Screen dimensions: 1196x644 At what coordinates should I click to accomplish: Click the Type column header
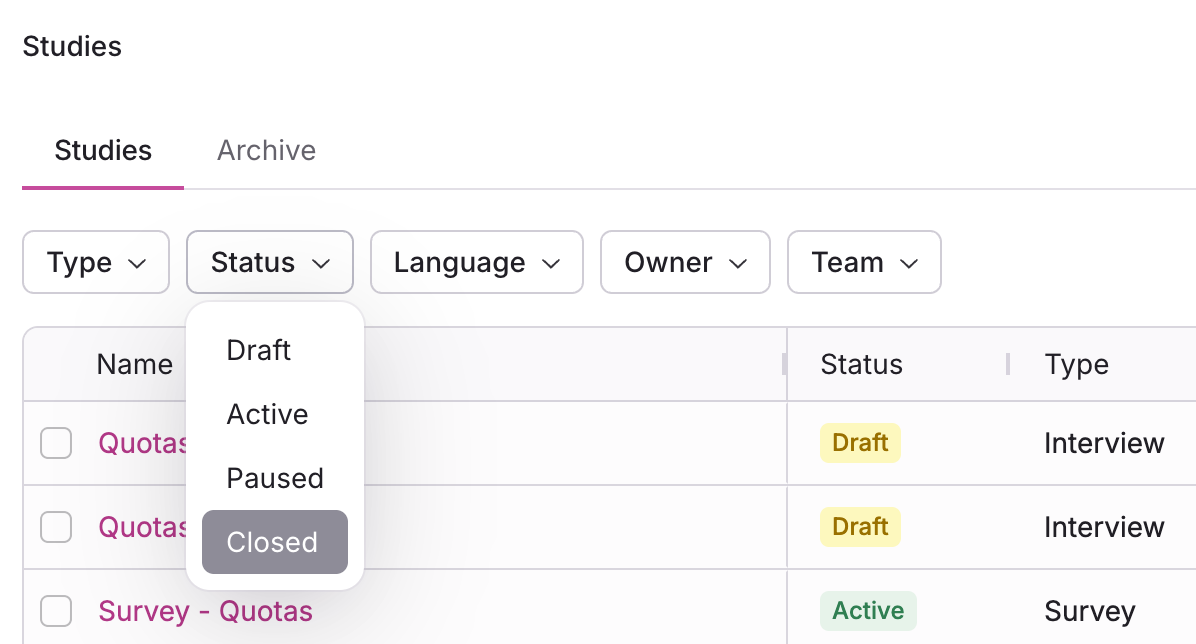click(1076, 364)
